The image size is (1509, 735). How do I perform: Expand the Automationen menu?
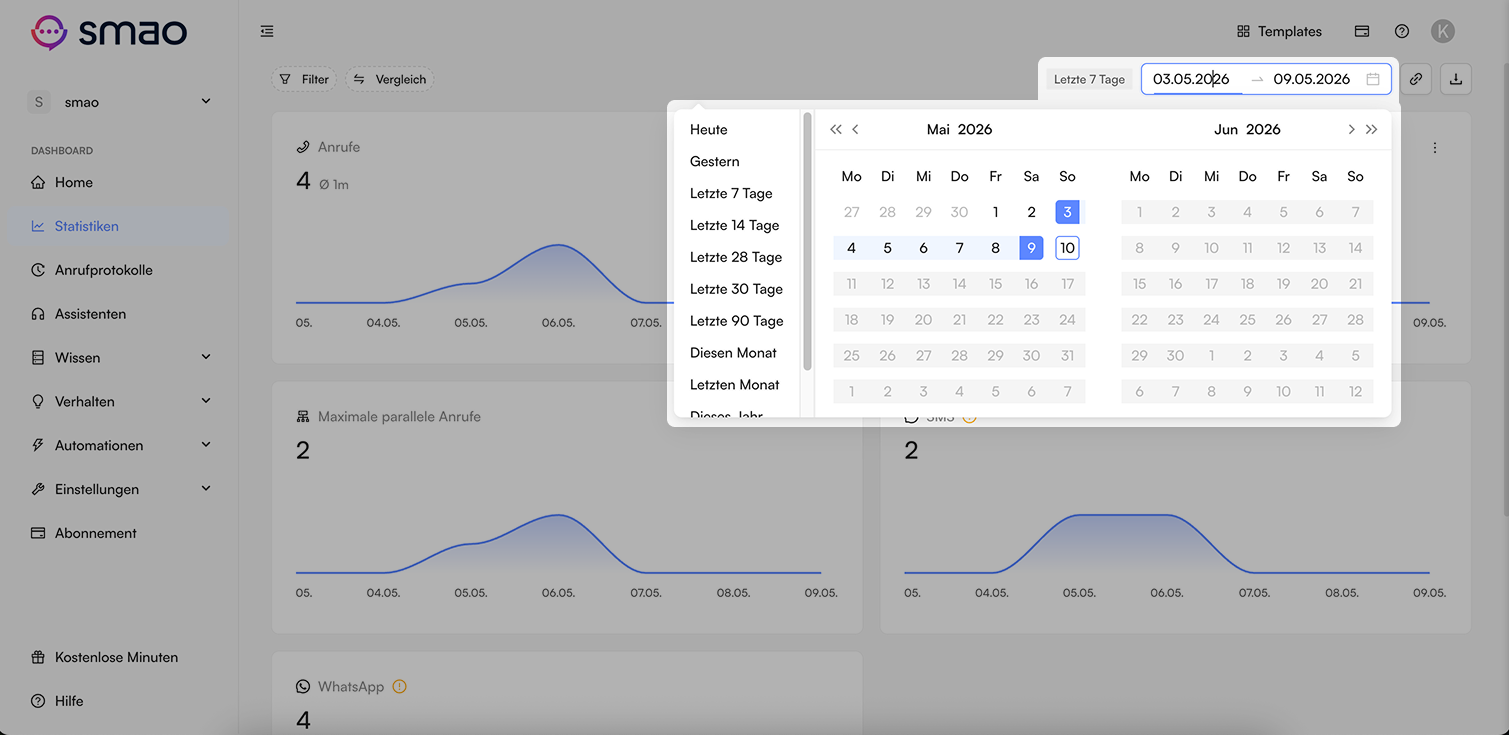(120, 446)
